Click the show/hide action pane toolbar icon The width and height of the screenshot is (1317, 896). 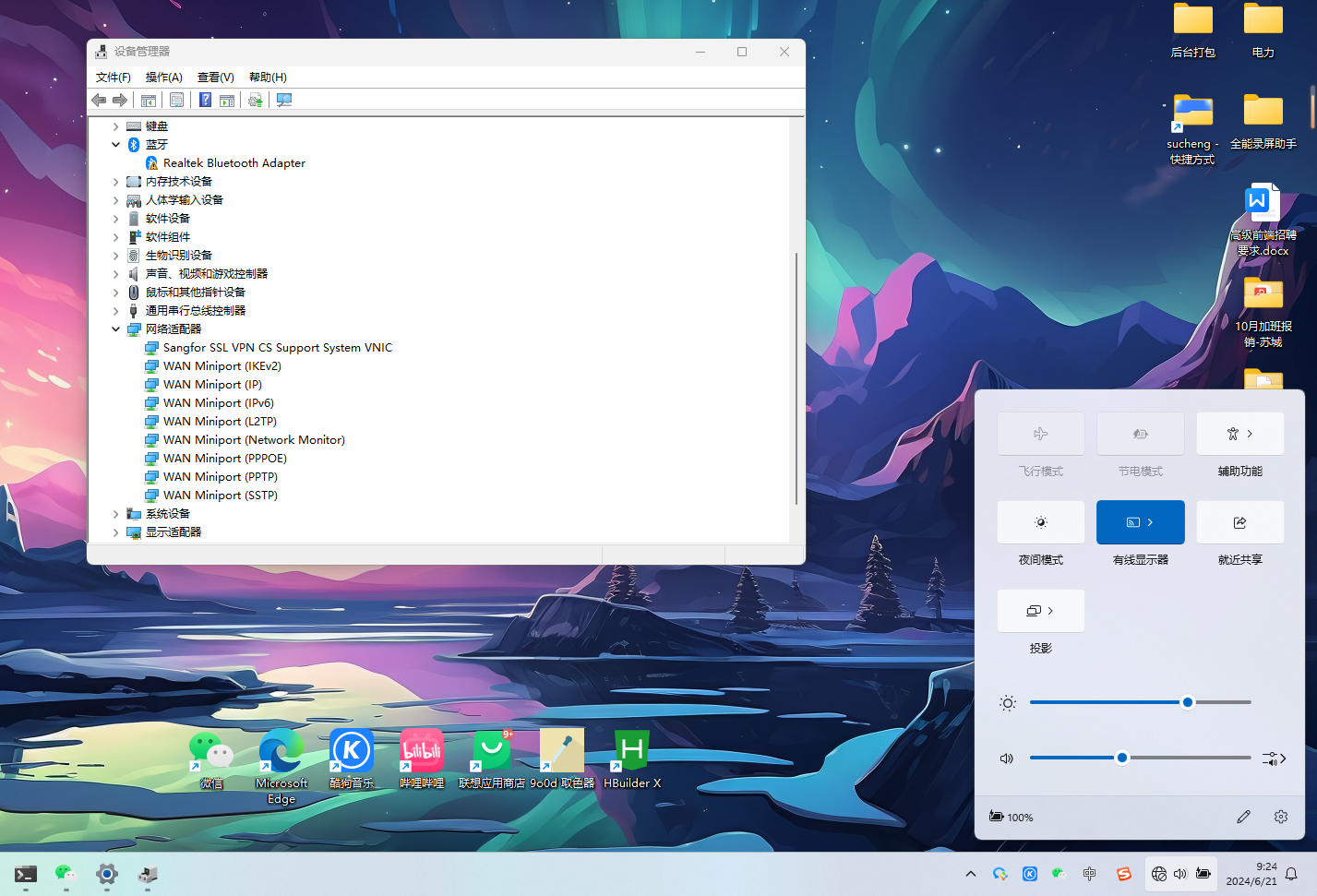point(227,100)
